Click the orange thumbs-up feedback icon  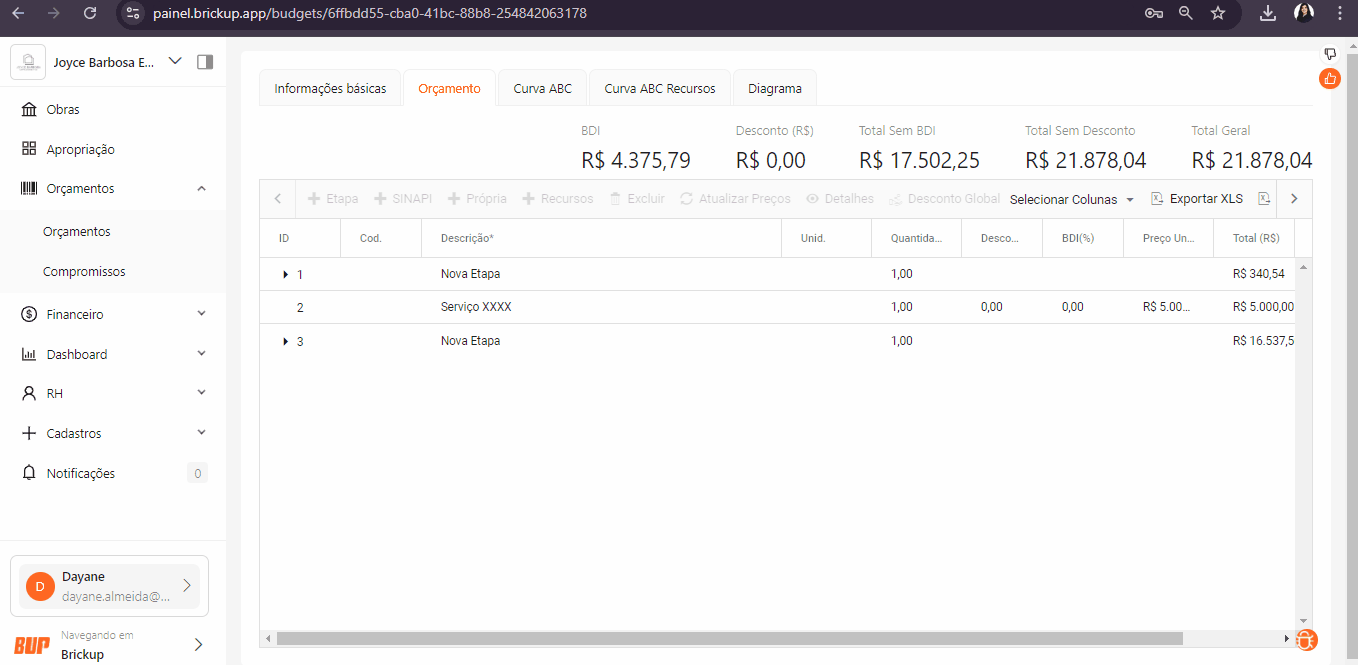1330,78
